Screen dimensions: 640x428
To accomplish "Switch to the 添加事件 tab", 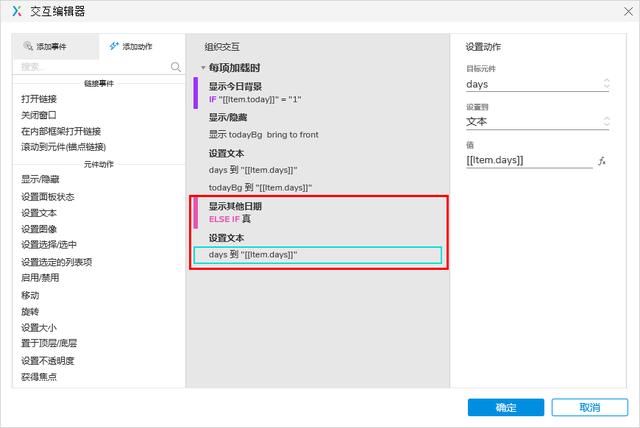I will pos(56,47).
